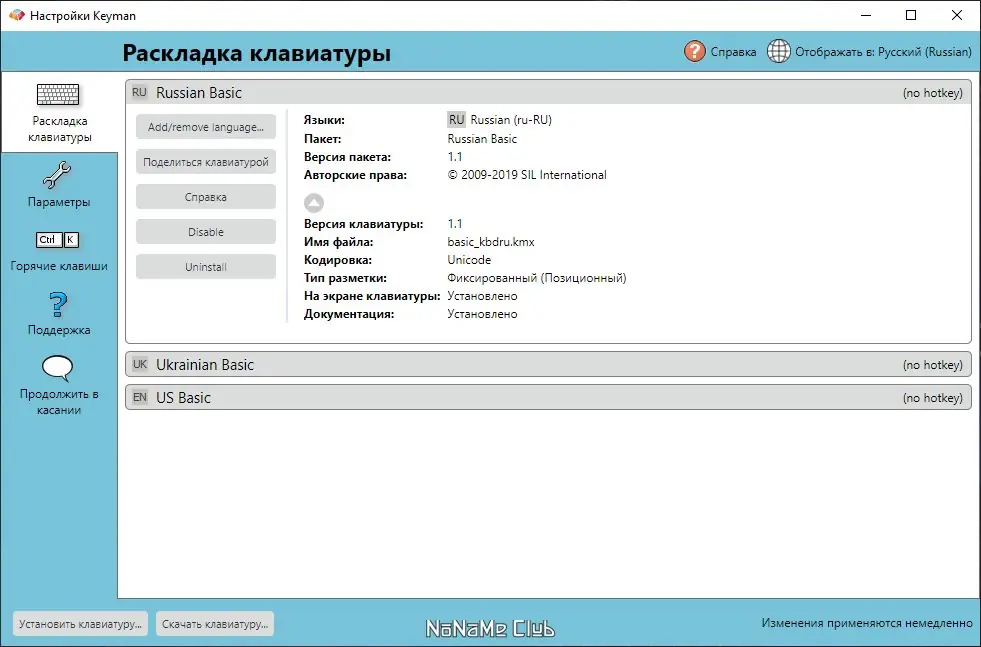Viewport: 981px width, 647px height.
Task: Click the Версия клавиатуры value 1.1
Action: (455, 224)
